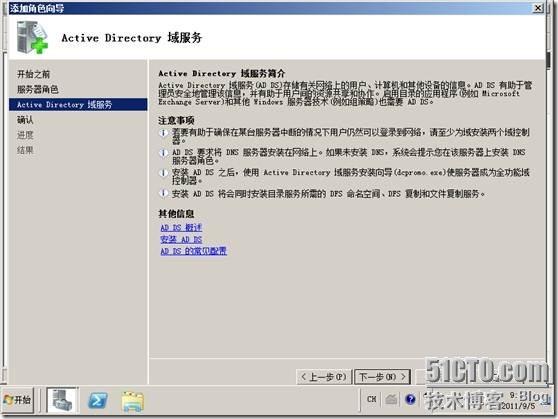
Task: Open Windows PowerShell from the taskbar
Action: click(x=98, y=401)
